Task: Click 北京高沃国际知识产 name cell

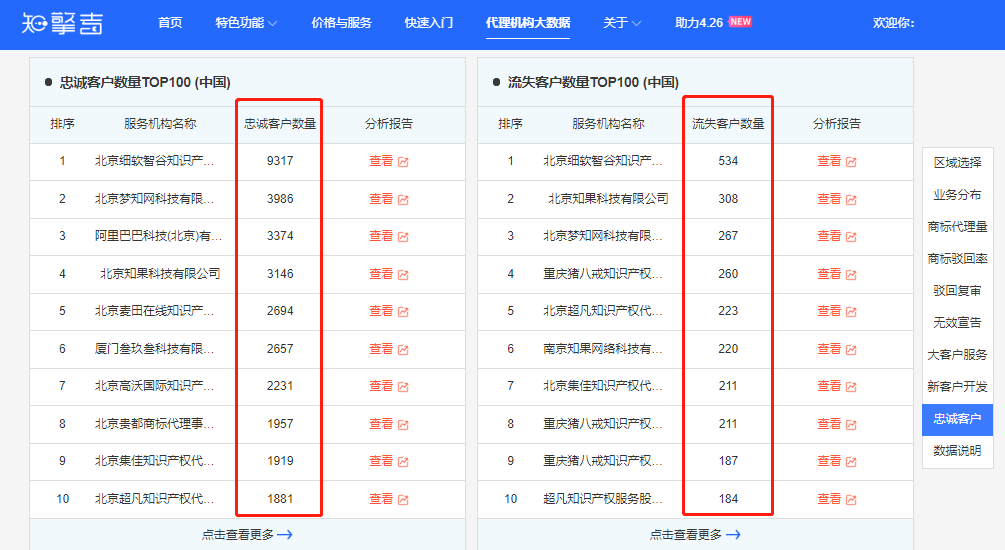Action: pos(154,386)
